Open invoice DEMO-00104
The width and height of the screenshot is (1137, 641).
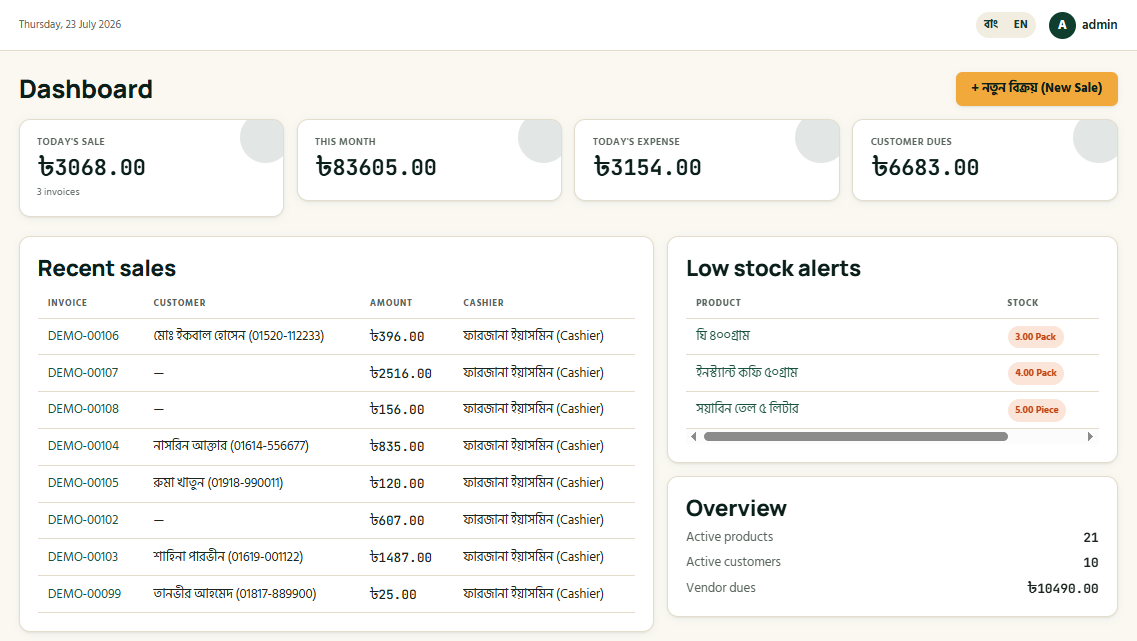pyautogui.click(x=83, y=446)
